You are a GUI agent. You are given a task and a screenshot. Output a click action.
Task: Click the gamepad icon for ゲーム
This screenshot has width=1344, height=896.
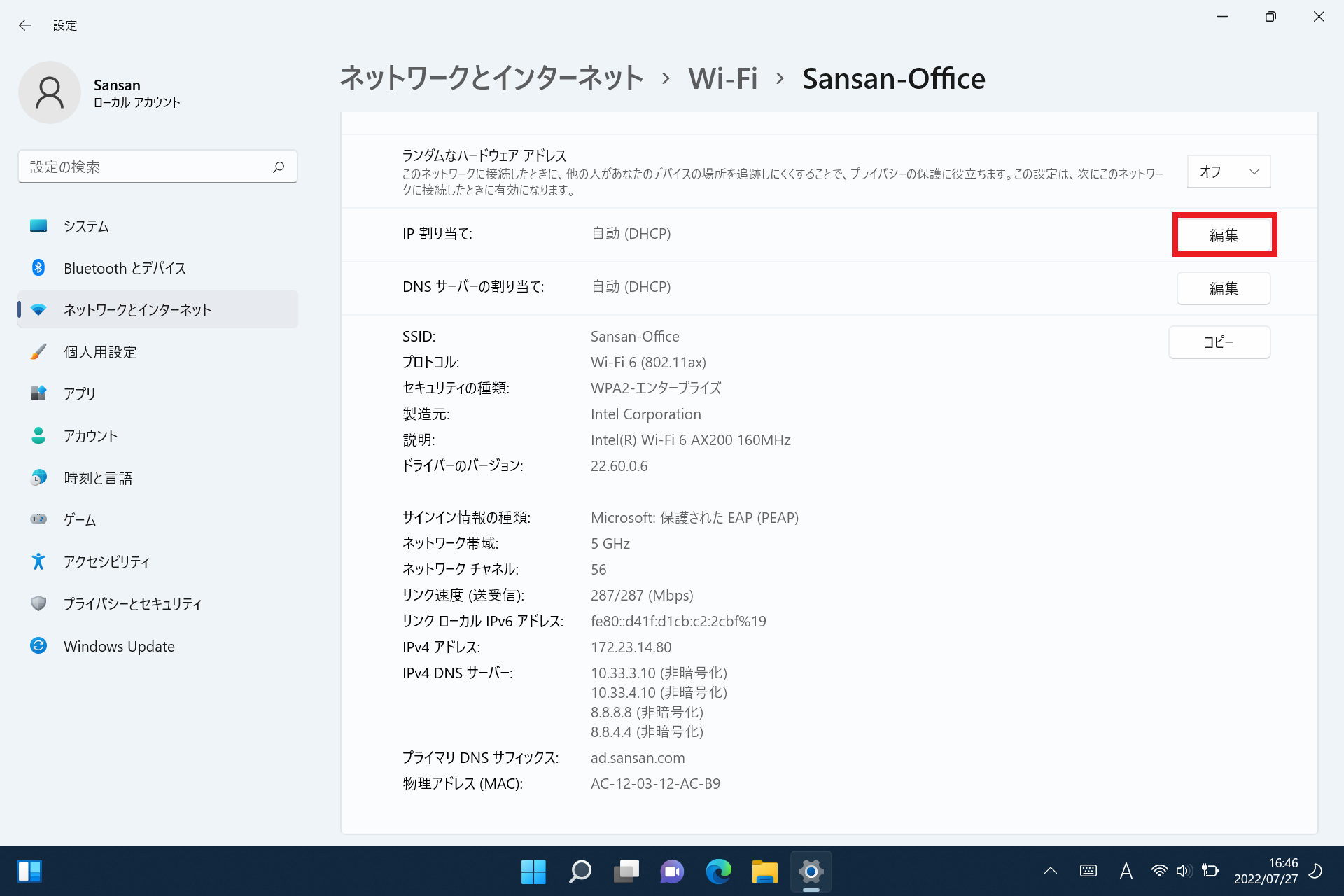(38, 519)
